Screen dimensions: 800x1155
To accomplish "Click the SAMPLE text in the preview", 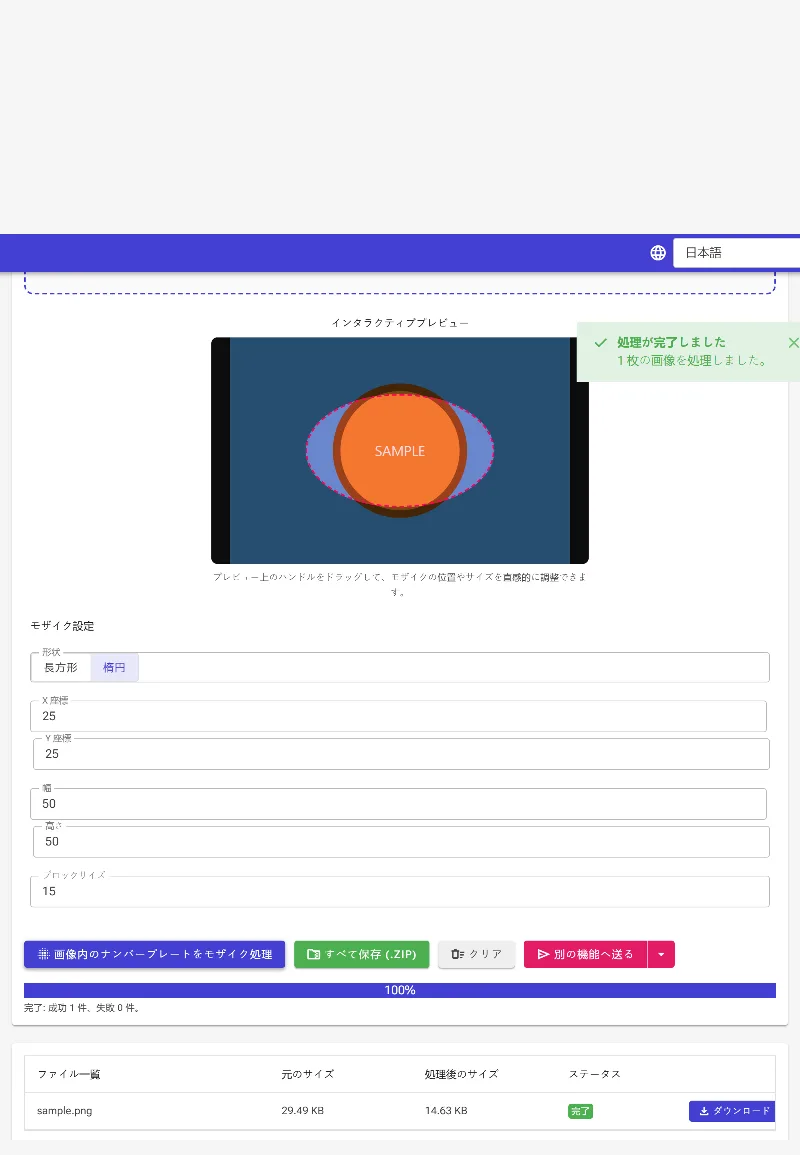I will [399, 451].
